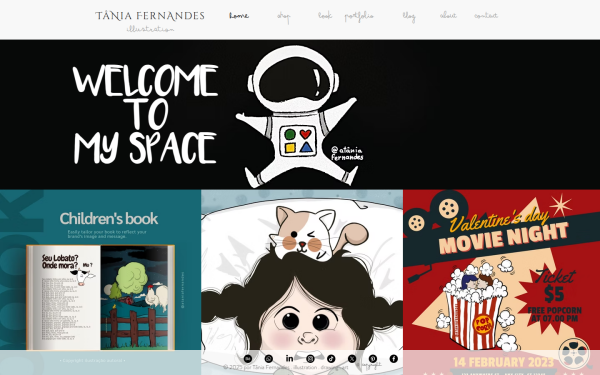600x375 pixels.
Task: Open the contact menu item
Action: 486,16
